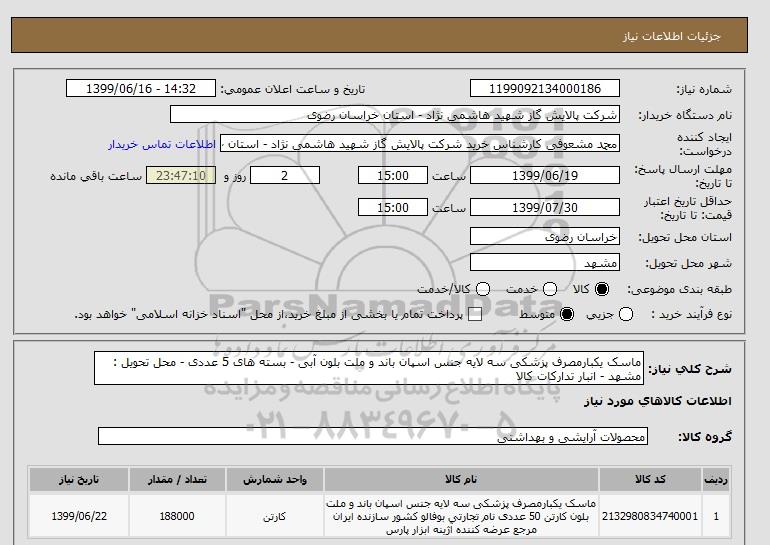Click the header title جزئیات اطلاعات نیاز
The height and width of the screenshot is (545, 770).
pos(671,36)
